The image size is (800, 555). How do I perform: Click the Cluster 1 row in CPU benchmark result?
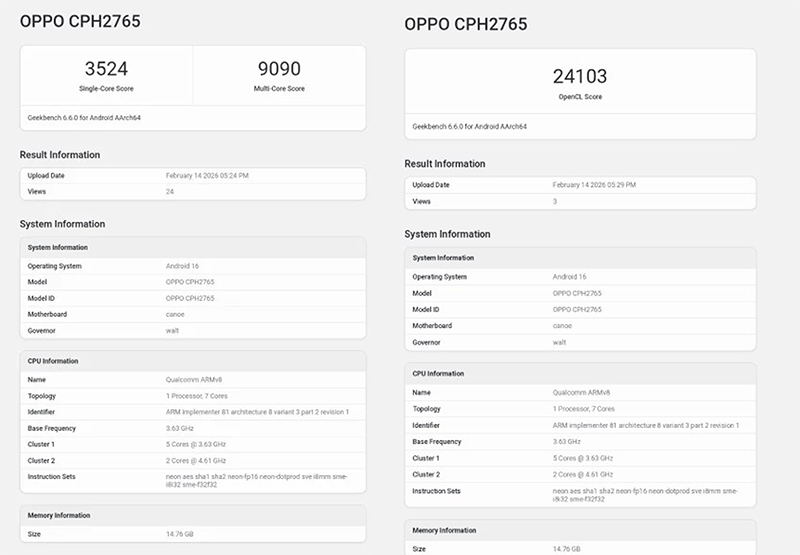192,443
